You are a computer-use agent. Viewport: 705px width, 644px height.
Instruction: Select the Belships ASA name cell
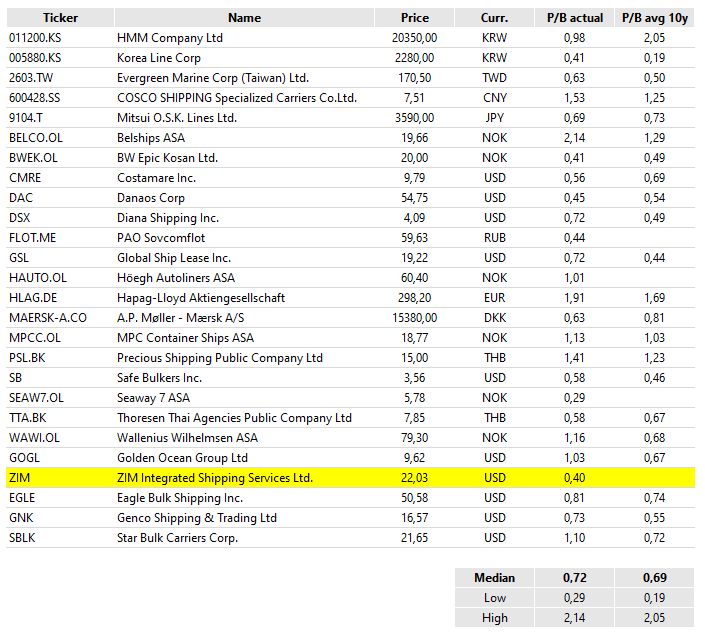(244, 138)
